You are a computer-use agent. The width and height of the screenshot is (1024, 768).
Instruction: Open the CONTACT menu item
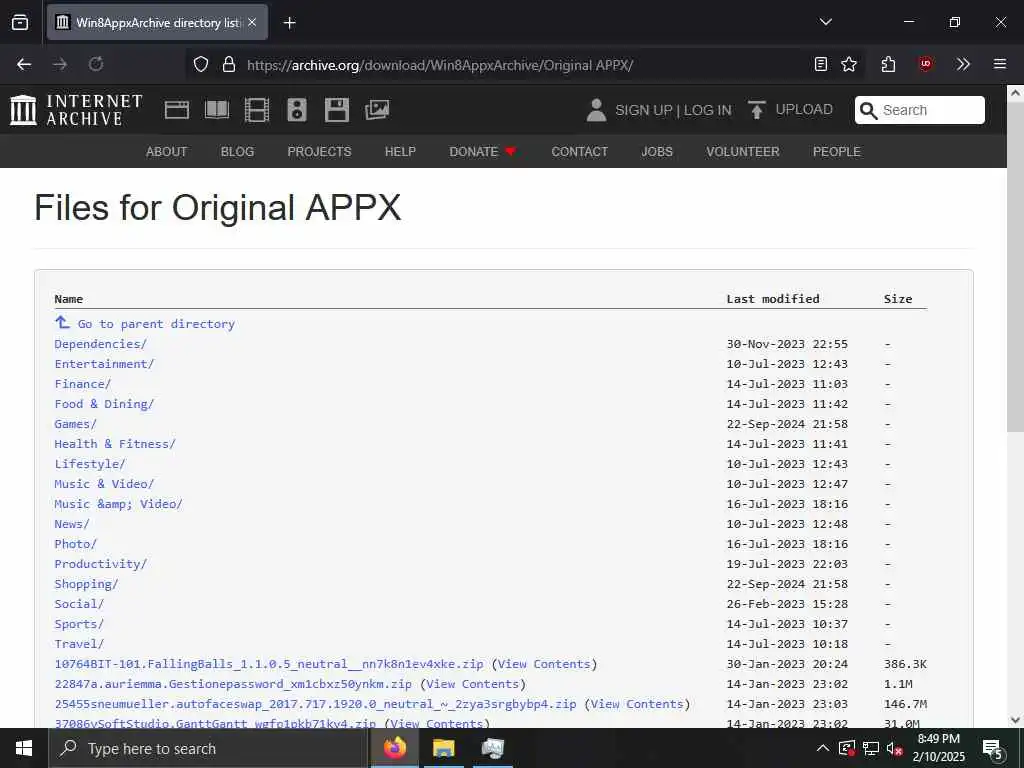click(579, 152)
